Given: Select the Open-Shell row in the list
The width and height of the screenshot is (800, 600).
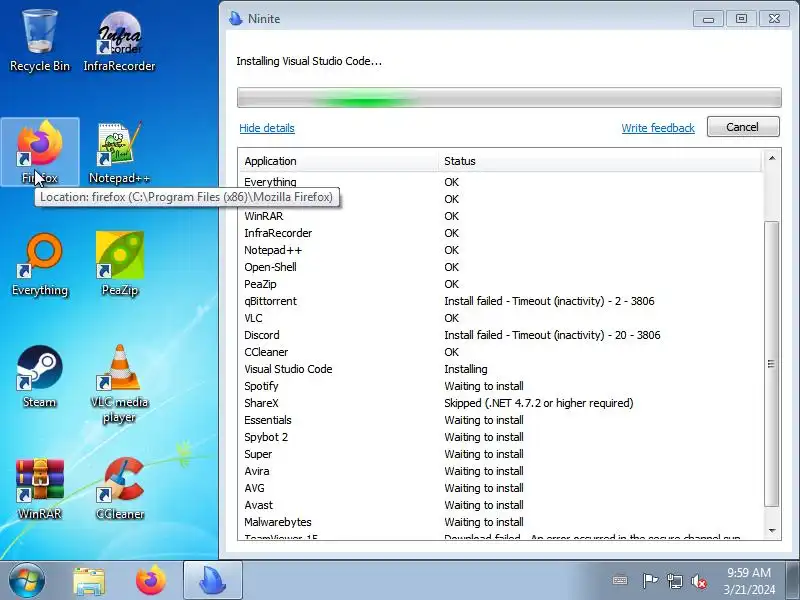Looking at the screenshot, I should (500, 267).
